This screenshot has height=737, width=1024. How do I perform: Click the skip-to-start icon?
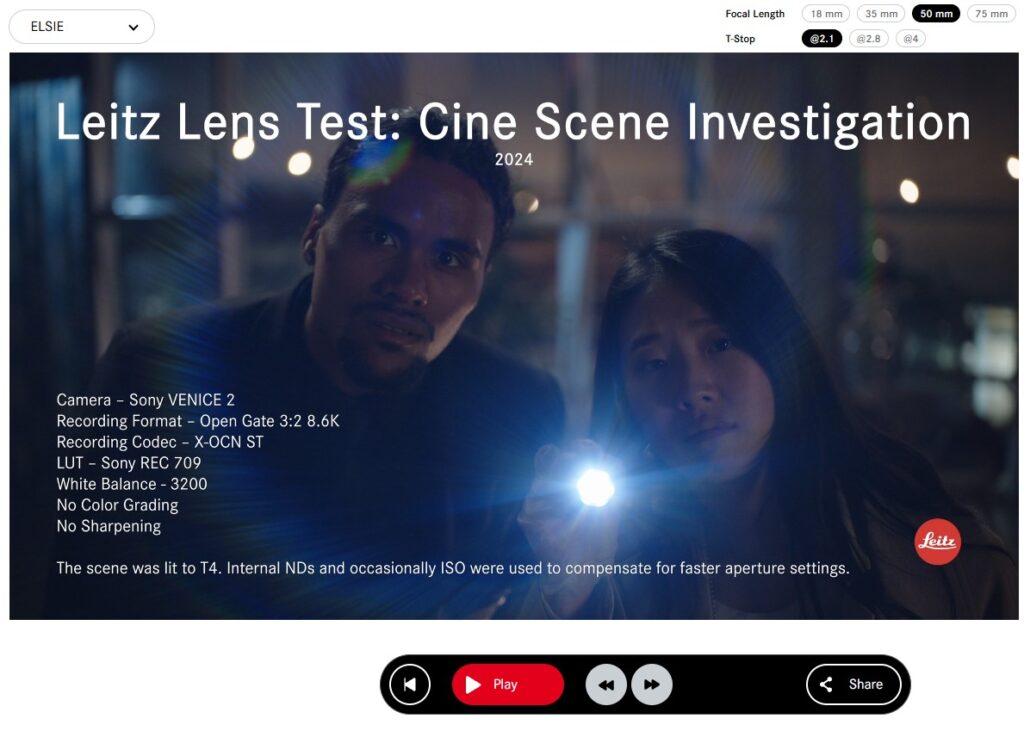409,684
